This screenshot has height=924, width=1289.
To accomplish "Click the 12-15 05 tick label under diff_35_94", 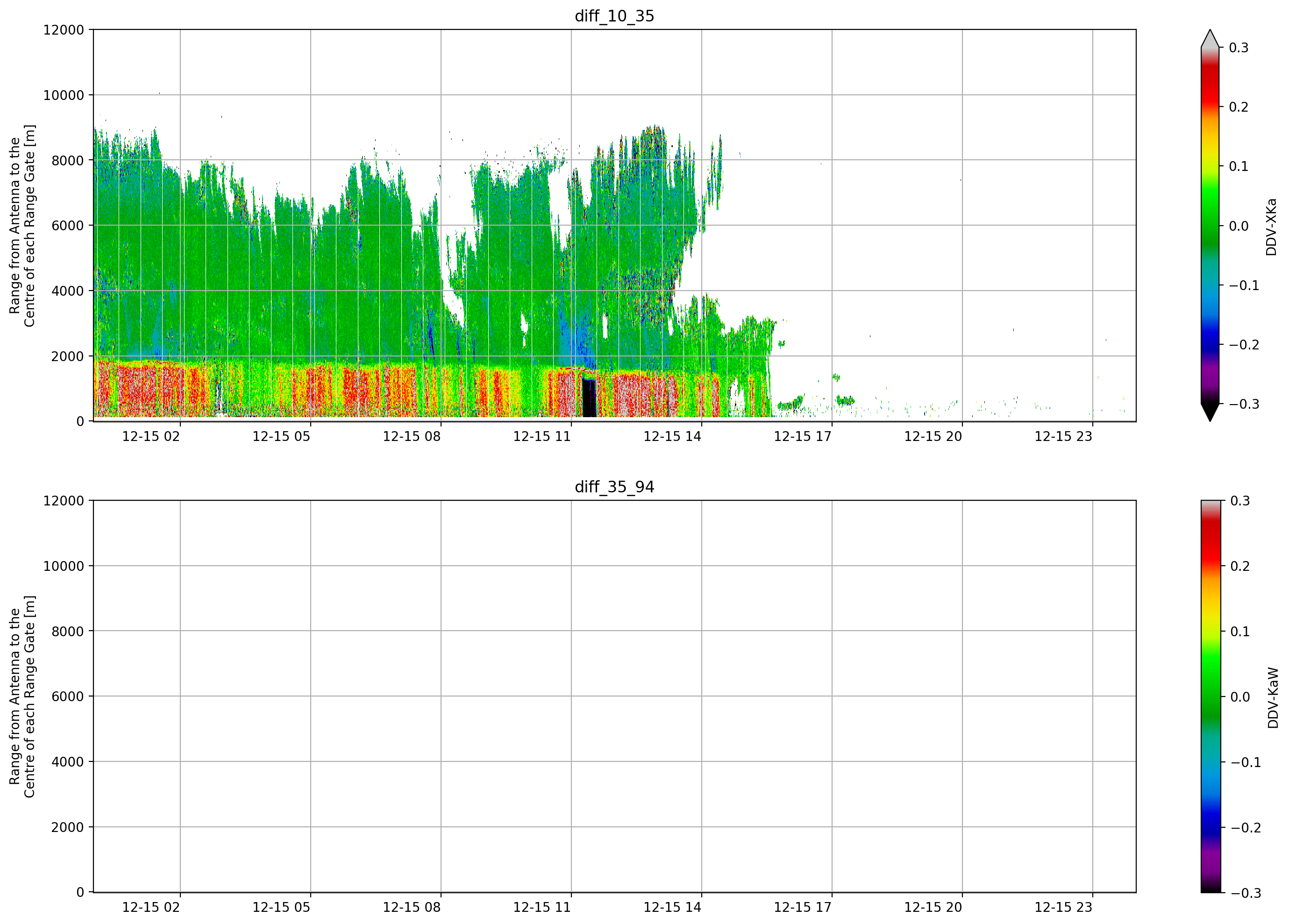I will pos(281,908).
